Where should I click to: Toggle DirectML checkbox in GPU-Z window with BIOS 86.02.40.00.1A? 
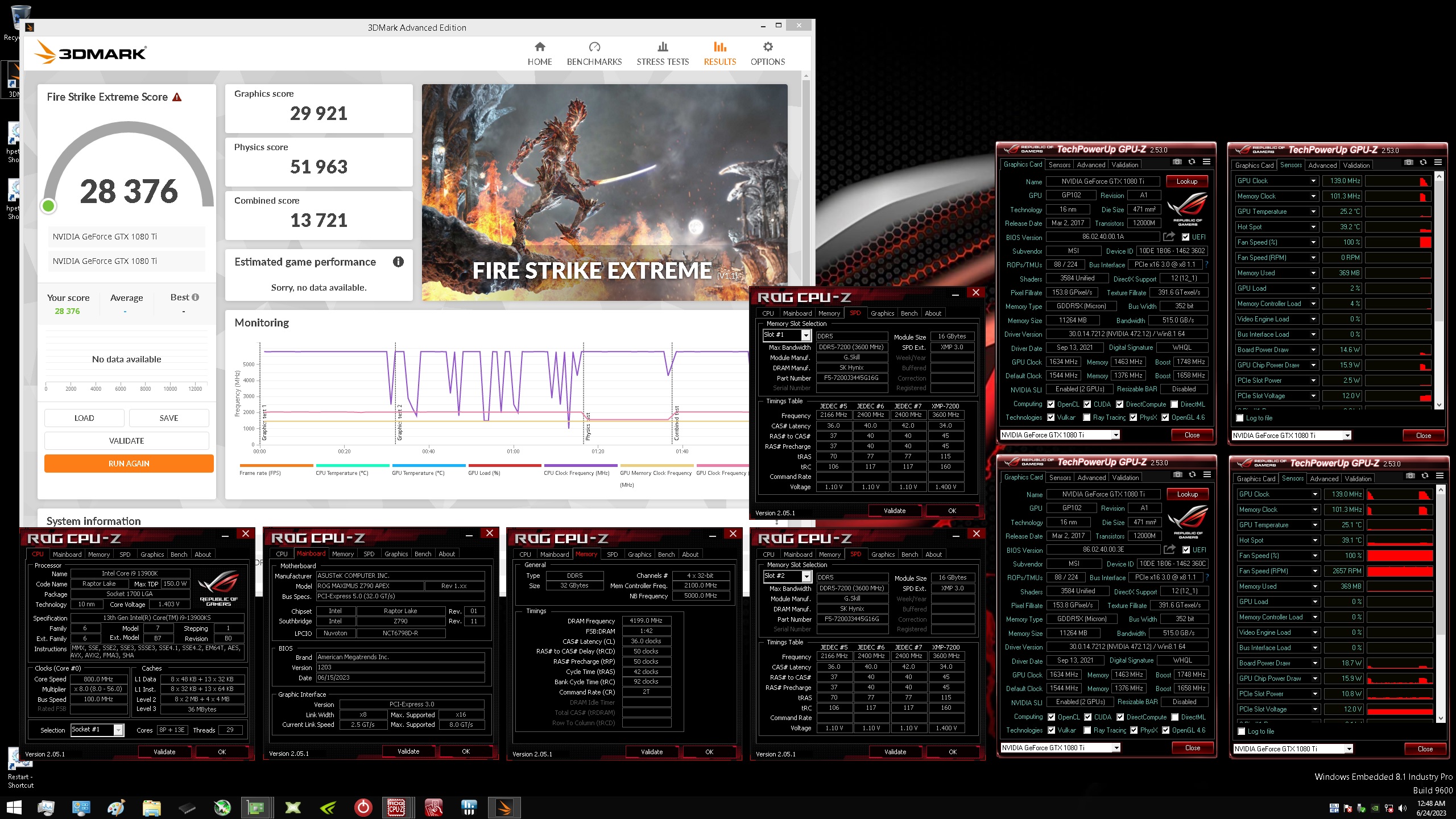[1174, 404]
